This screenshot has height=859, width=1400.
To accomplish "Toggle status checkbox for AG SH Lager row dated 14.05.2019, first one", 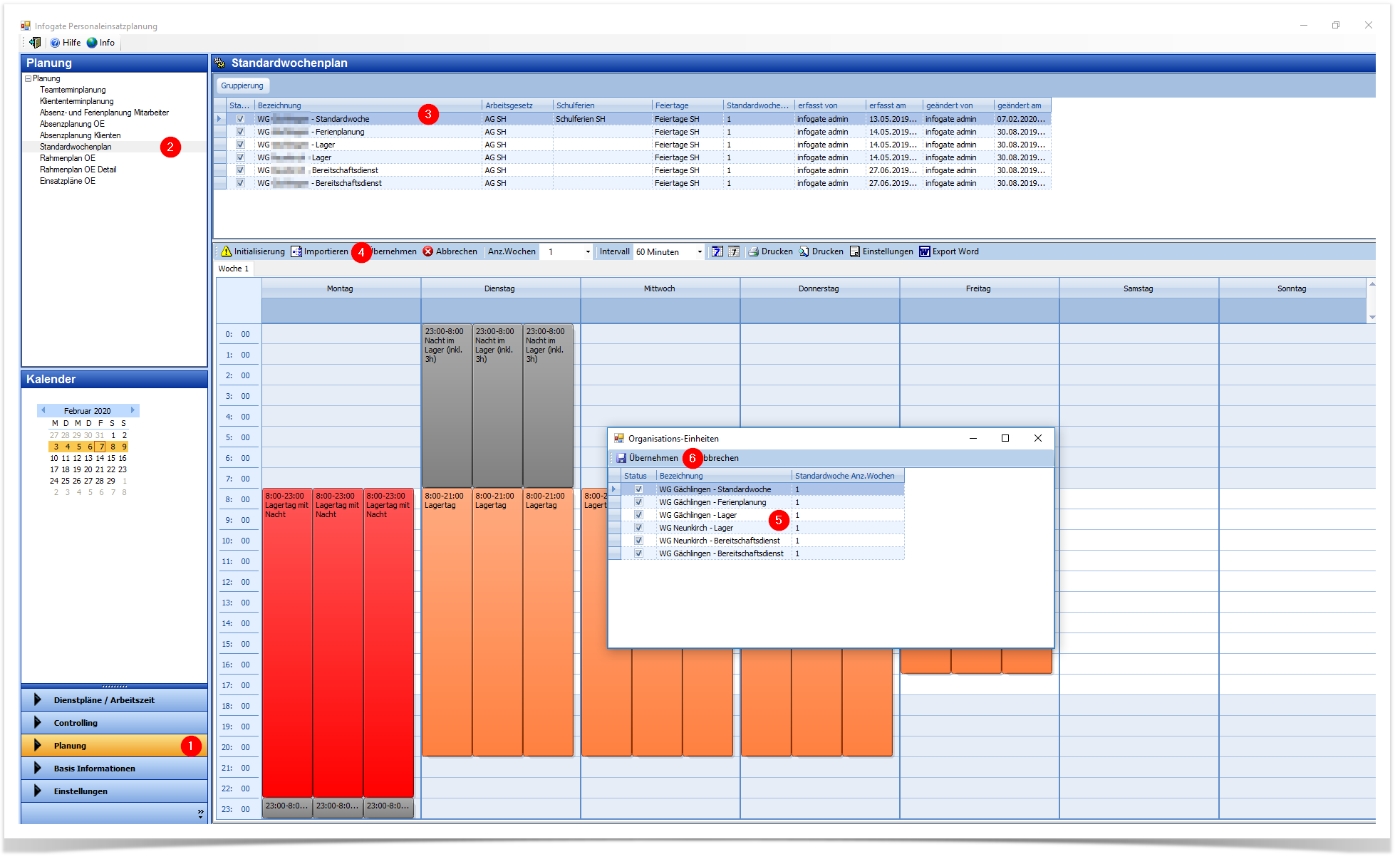I will click(x=240, y=145).
